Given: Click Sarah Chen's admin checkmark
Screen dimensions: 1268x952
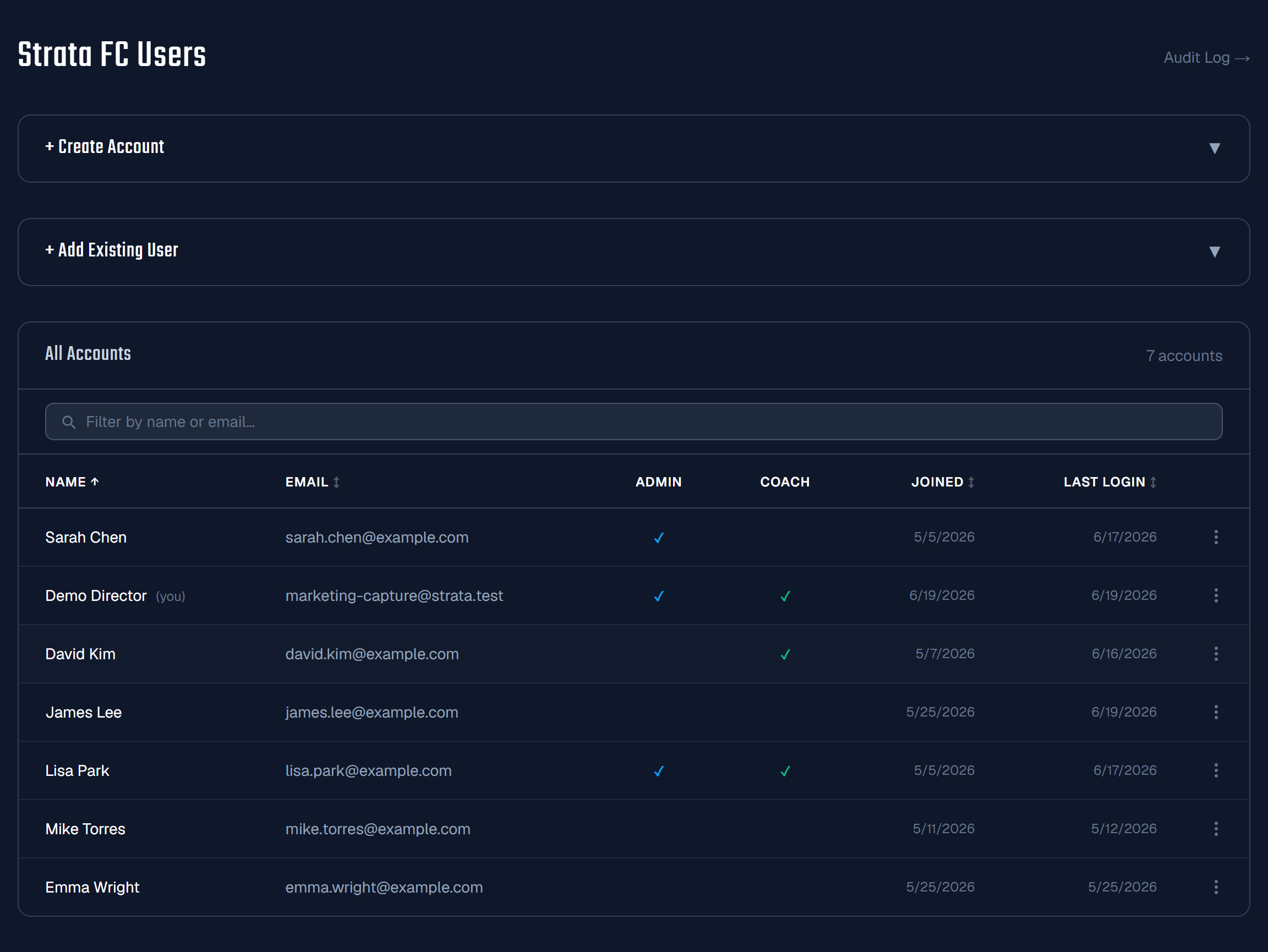Looking at the screenshot, I should (x=659, y=538).
